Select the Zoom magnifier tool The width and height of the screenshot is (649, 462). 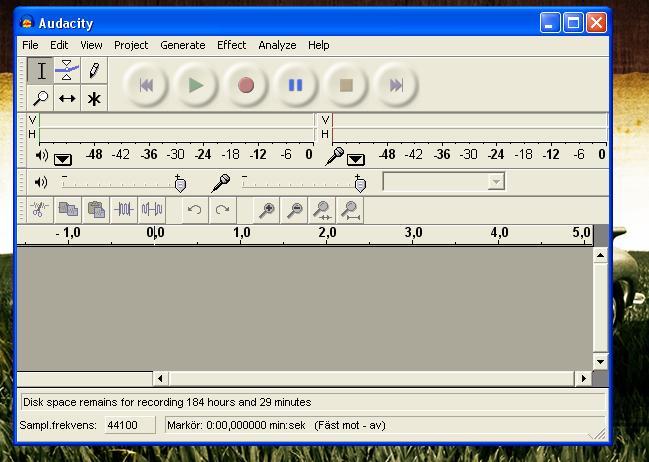tap(41, 98)
